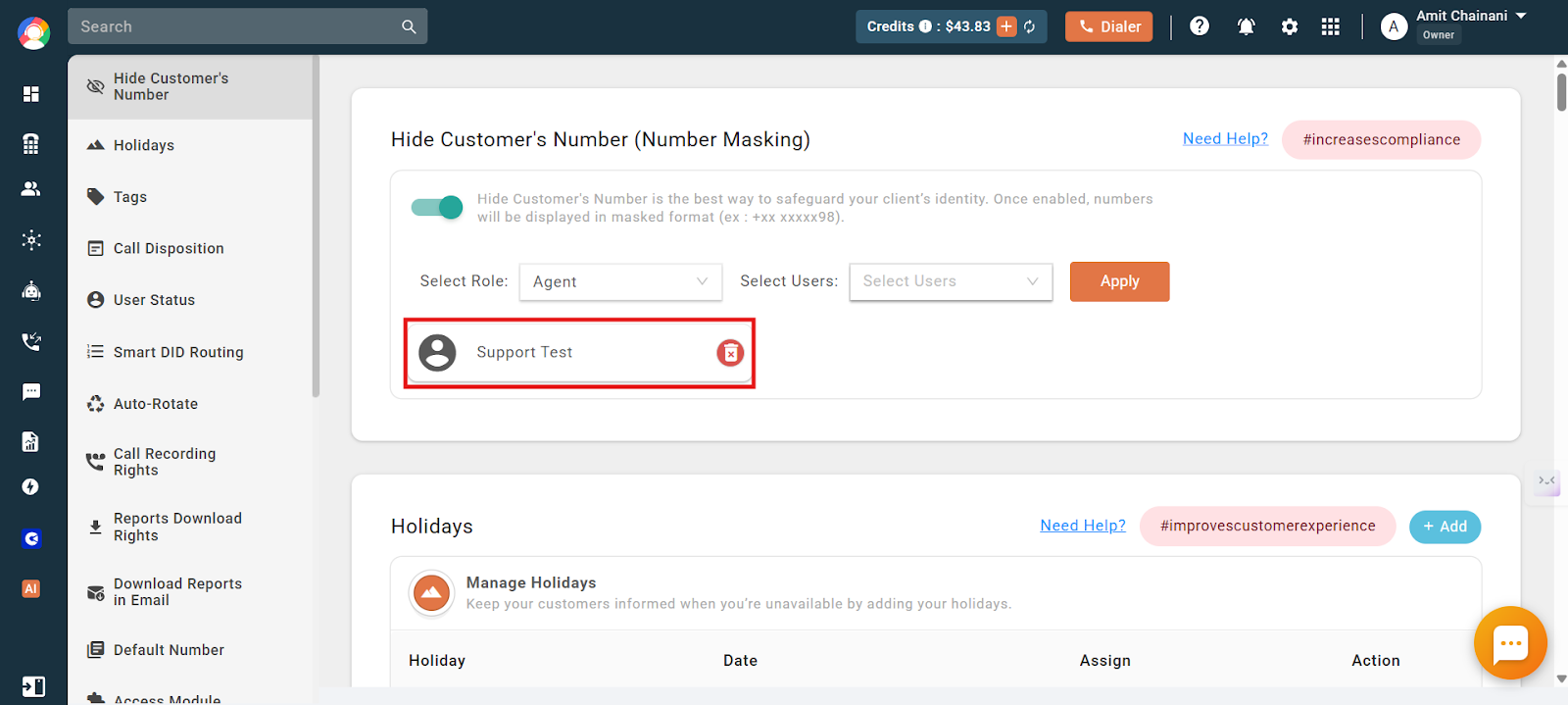
Task: Open the blue circular C icon in left rail
Action: (31, 538)
